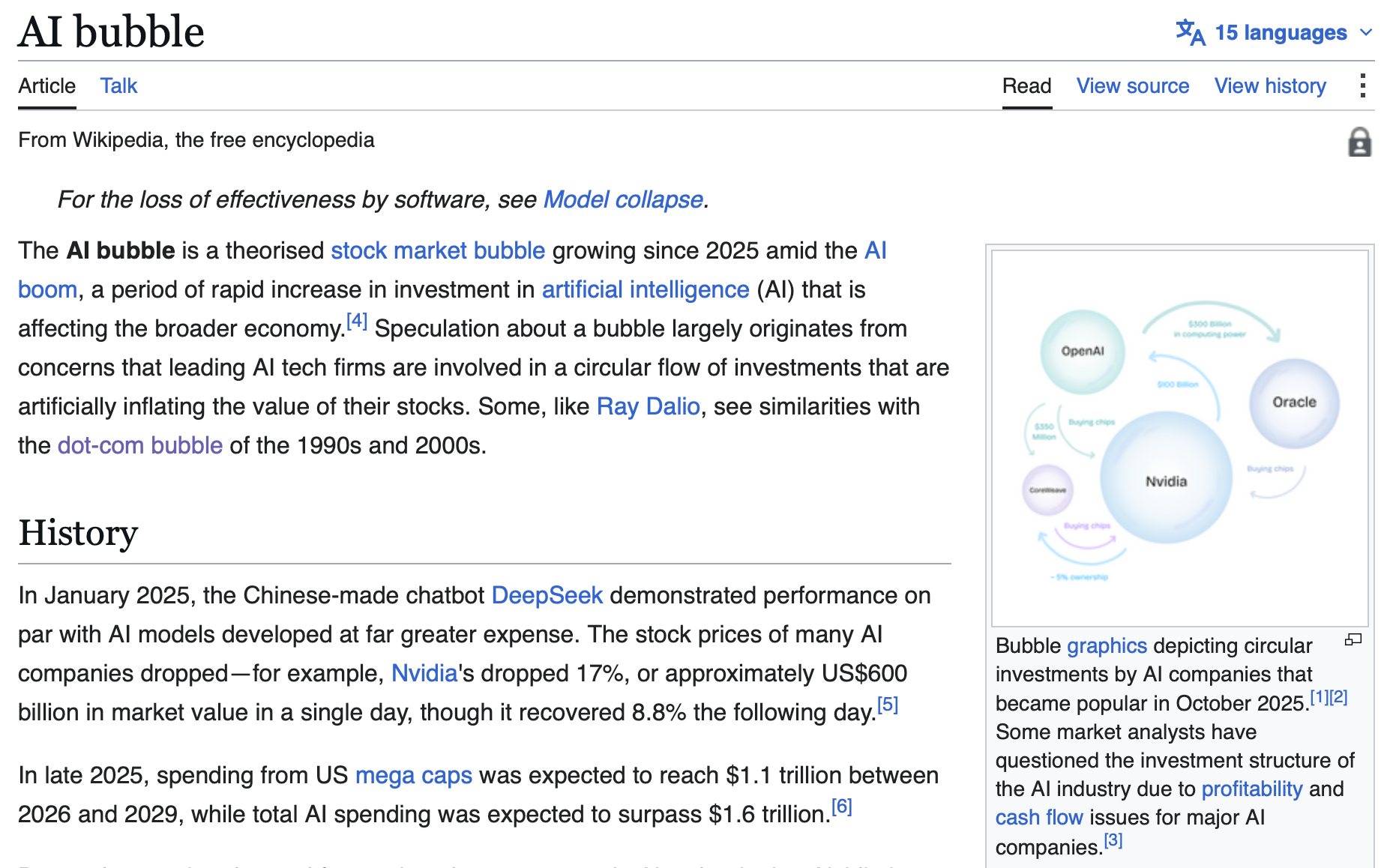This screenshot has width=1396, height=868.
Task: Open the mega caps link
Action: click(x=414, y=775)
